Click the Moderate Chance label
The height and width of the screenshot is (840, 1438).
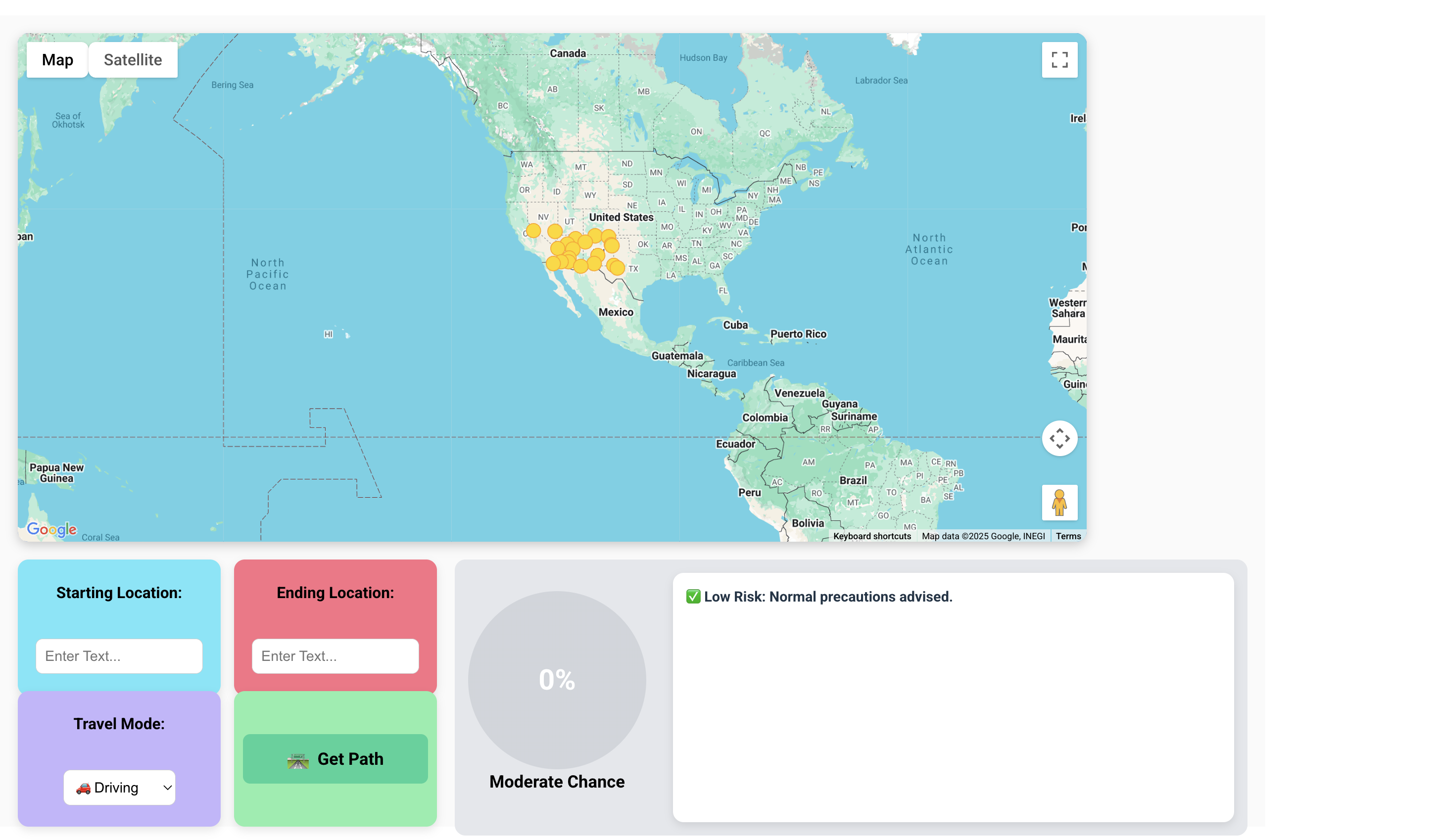[556, 781]
